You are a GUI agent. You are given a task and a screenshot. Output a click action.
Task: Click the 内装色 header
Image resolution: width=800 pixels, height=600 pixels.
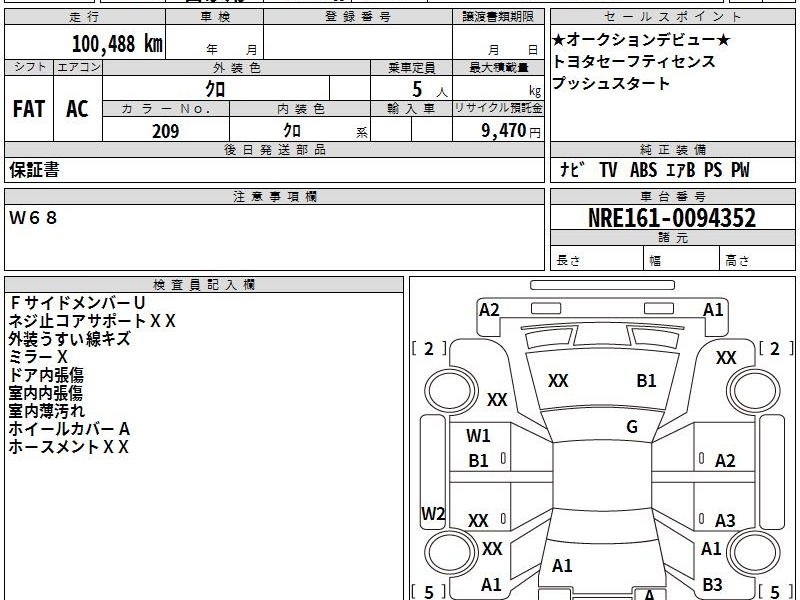tap(300, 109)
